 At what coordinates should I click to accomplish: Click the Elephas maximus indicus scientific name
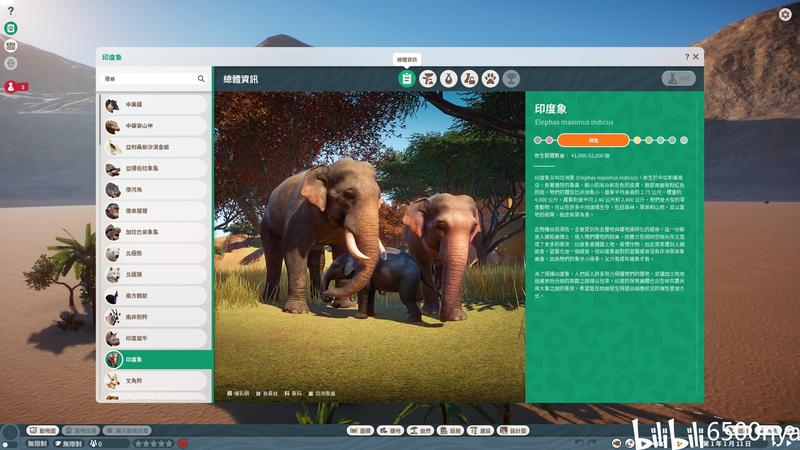point(574,122)
